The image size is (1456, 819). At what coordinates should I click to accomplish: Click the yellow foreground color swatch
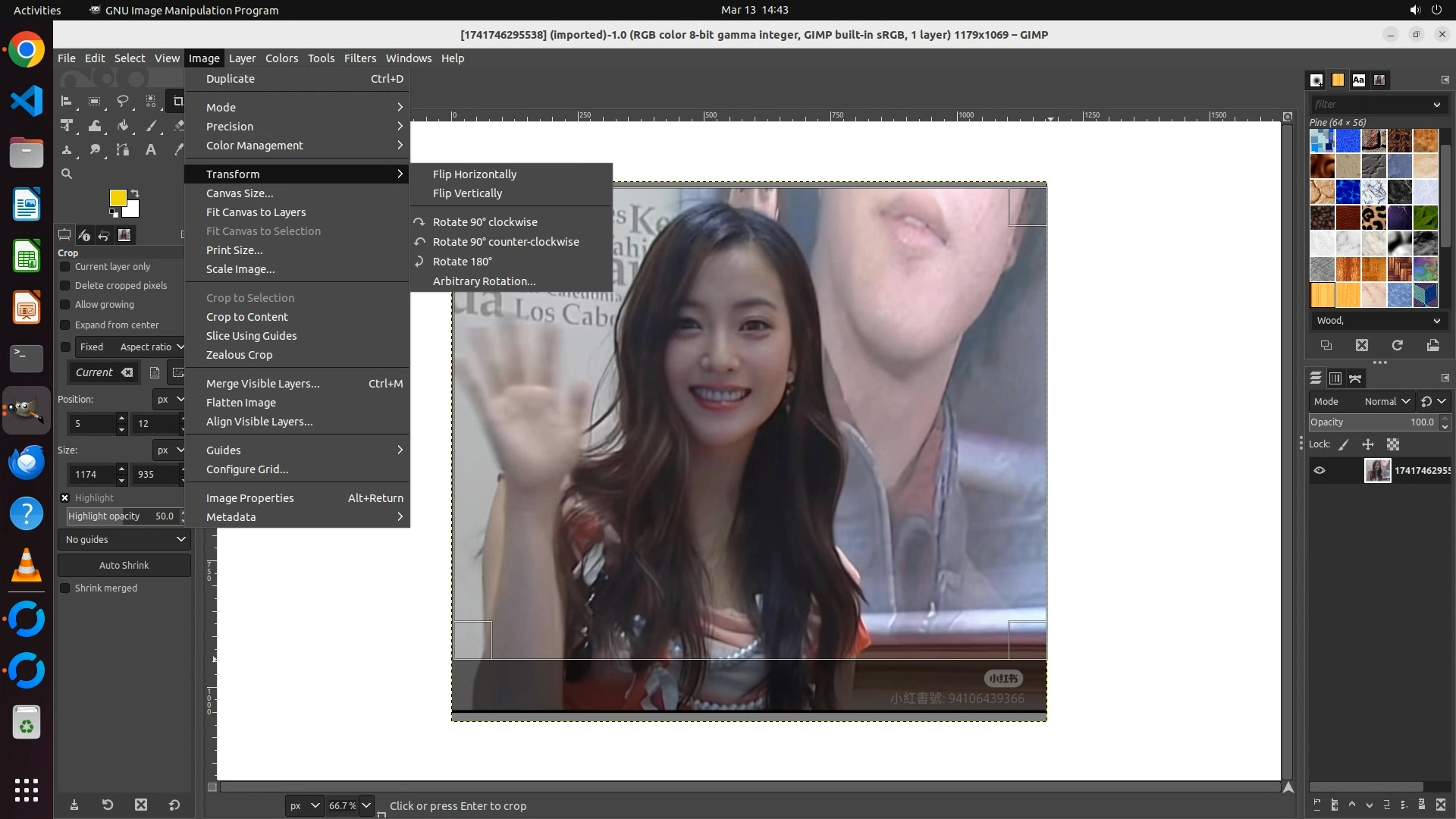tap(118, 198)
